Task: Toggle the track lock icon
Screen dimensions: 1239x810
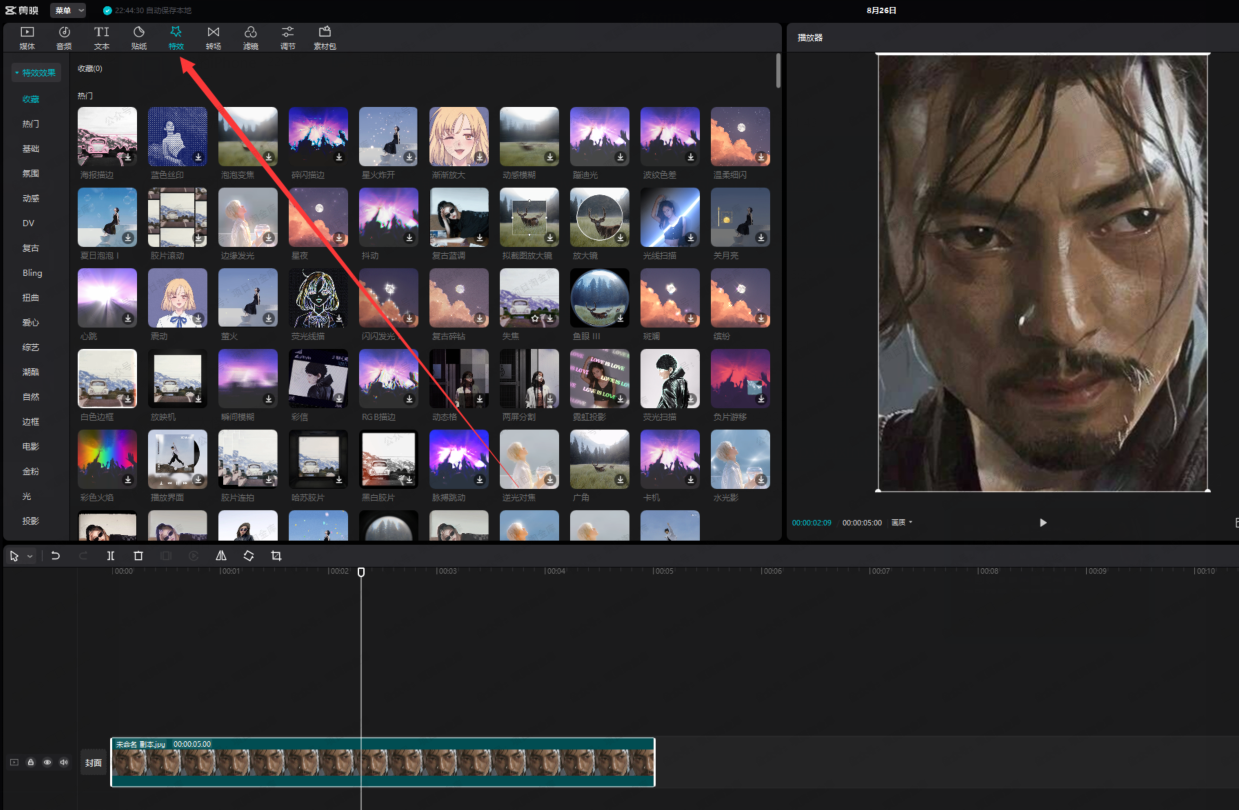Action: tap(31, 762)
